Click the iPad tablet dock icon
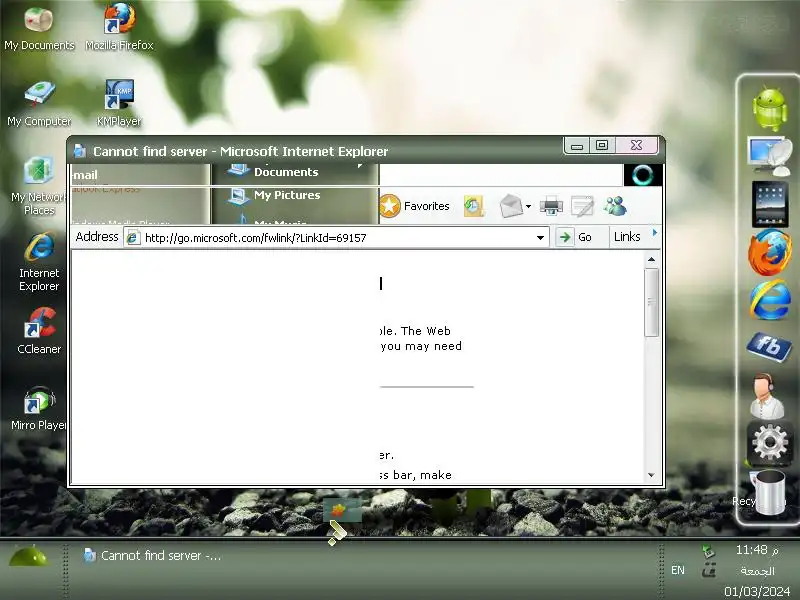This screenshot has width=800, height=600. (769, 204)
